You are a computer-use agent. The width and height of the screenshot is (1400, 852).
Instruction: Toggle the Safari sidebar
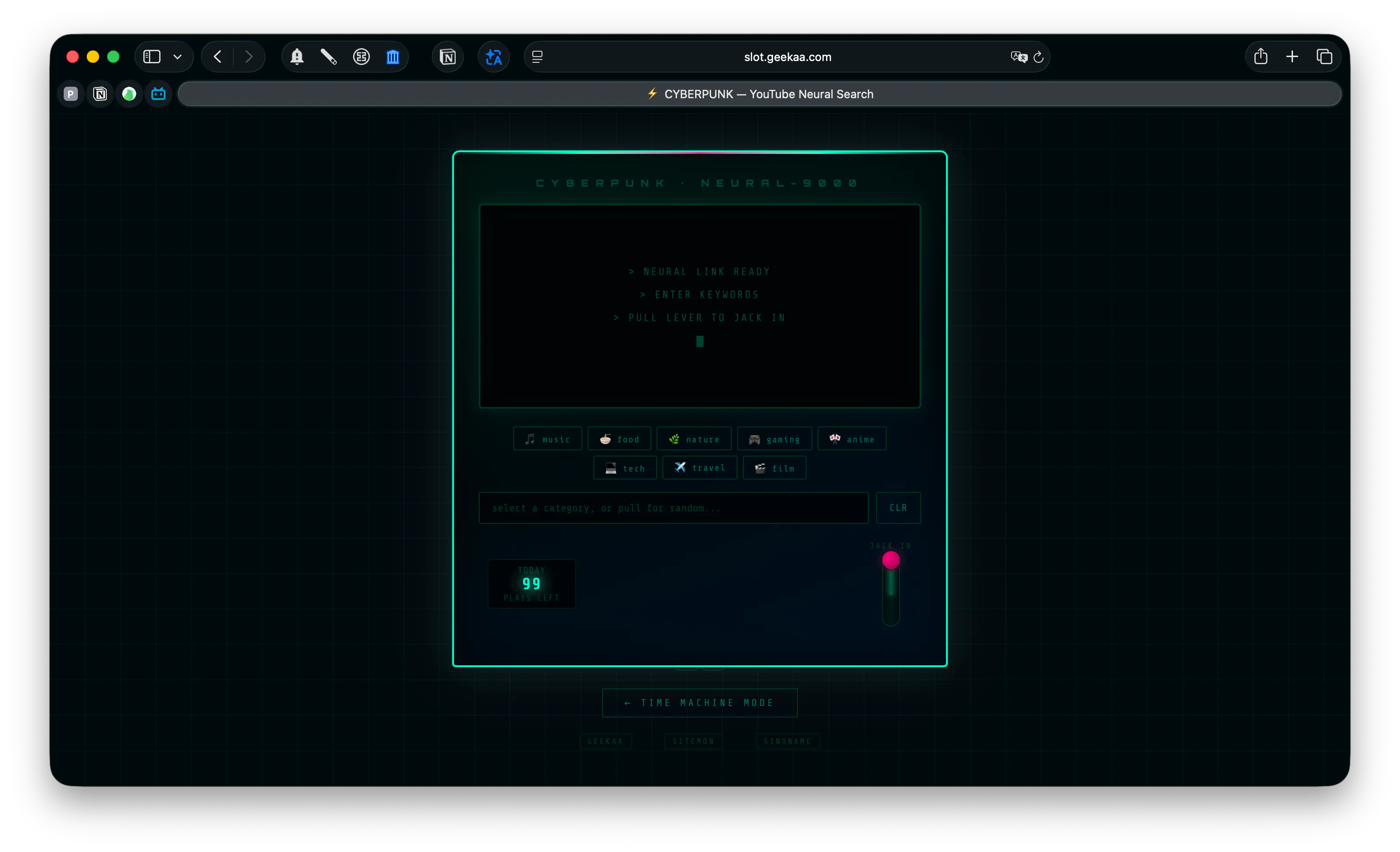click(152, 57)
